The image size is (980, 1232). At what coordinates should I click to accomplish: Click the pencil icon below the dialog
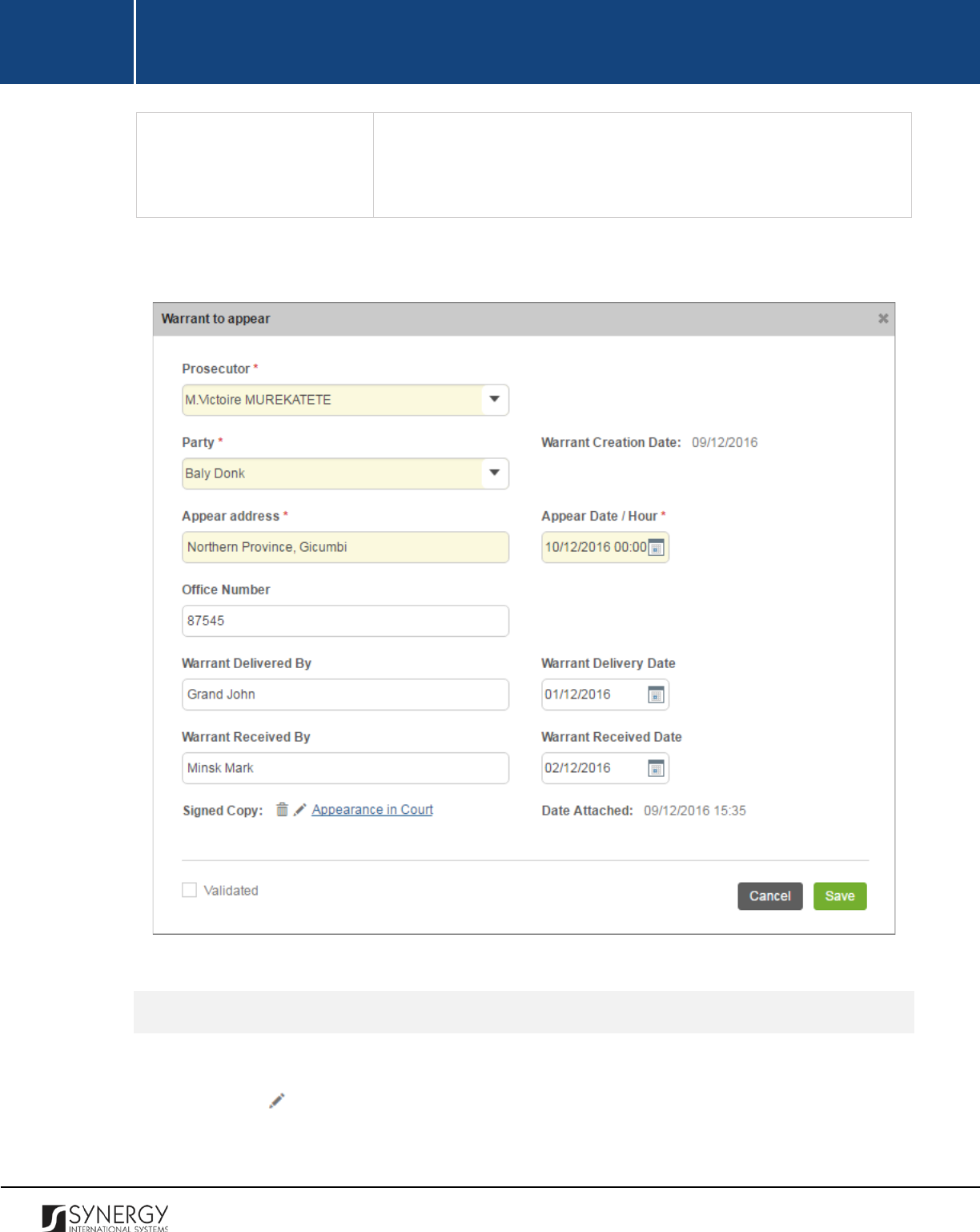(x=276, y=1101)
